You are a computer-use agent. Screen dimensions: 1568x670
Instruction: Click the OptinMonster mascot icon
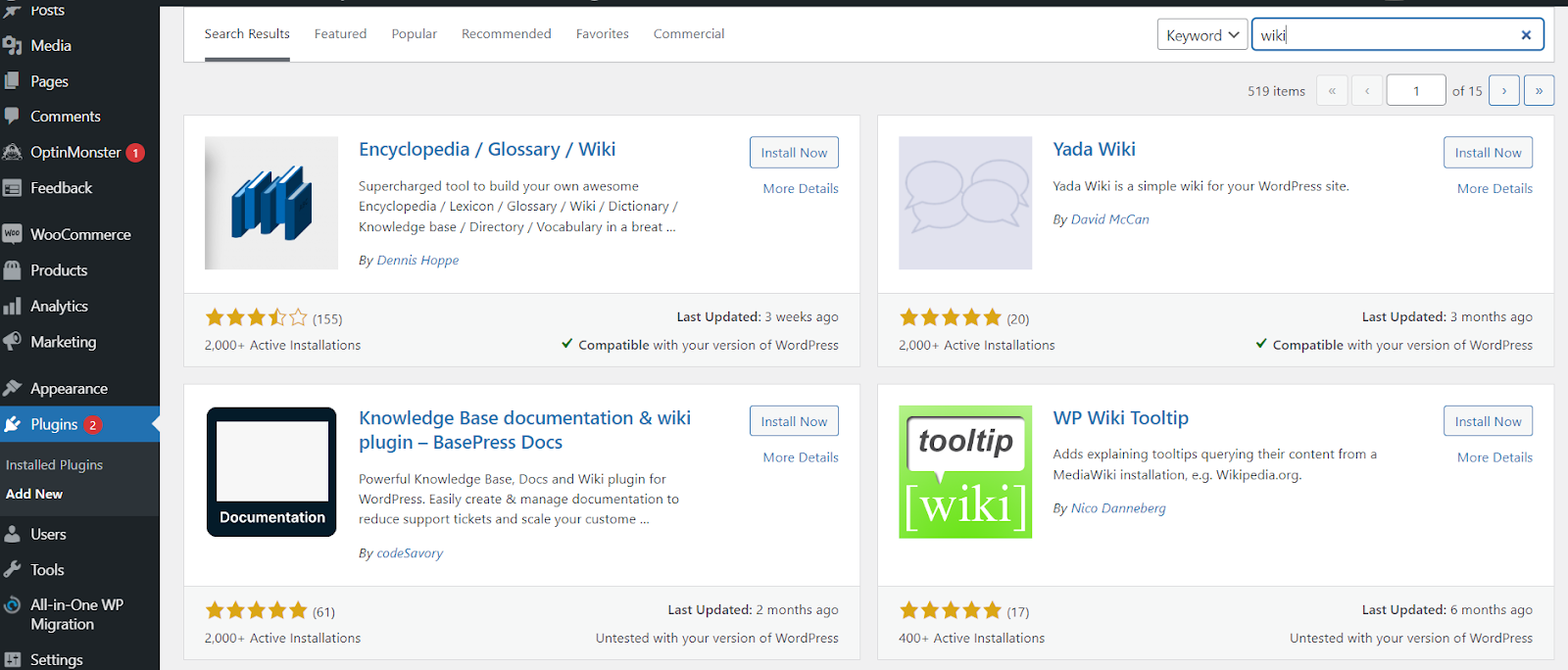pyautogui.click(x=12, y=152)
